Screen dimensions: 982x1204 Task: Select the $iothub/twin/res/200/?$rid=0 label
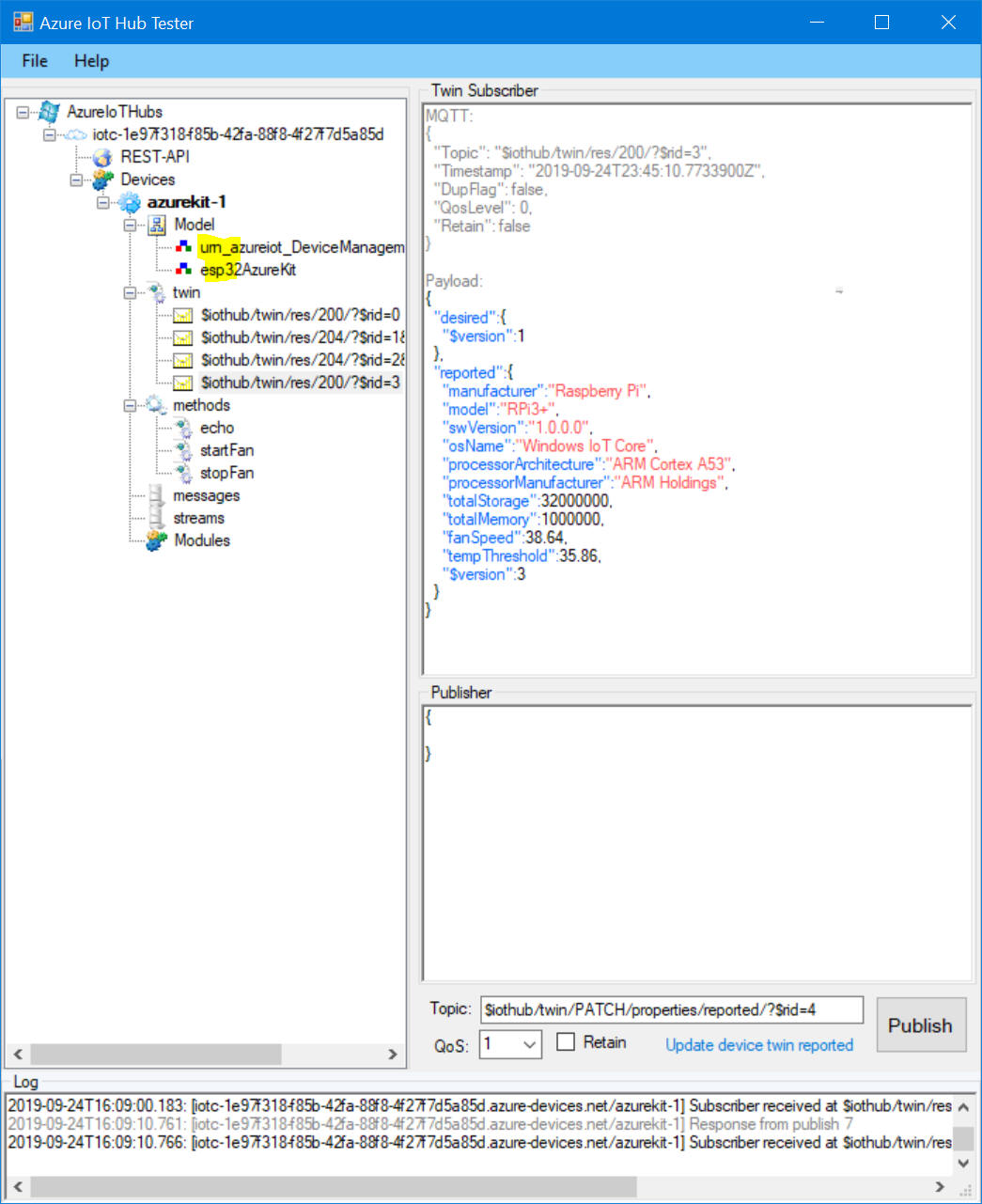click(x=301, y=315)
